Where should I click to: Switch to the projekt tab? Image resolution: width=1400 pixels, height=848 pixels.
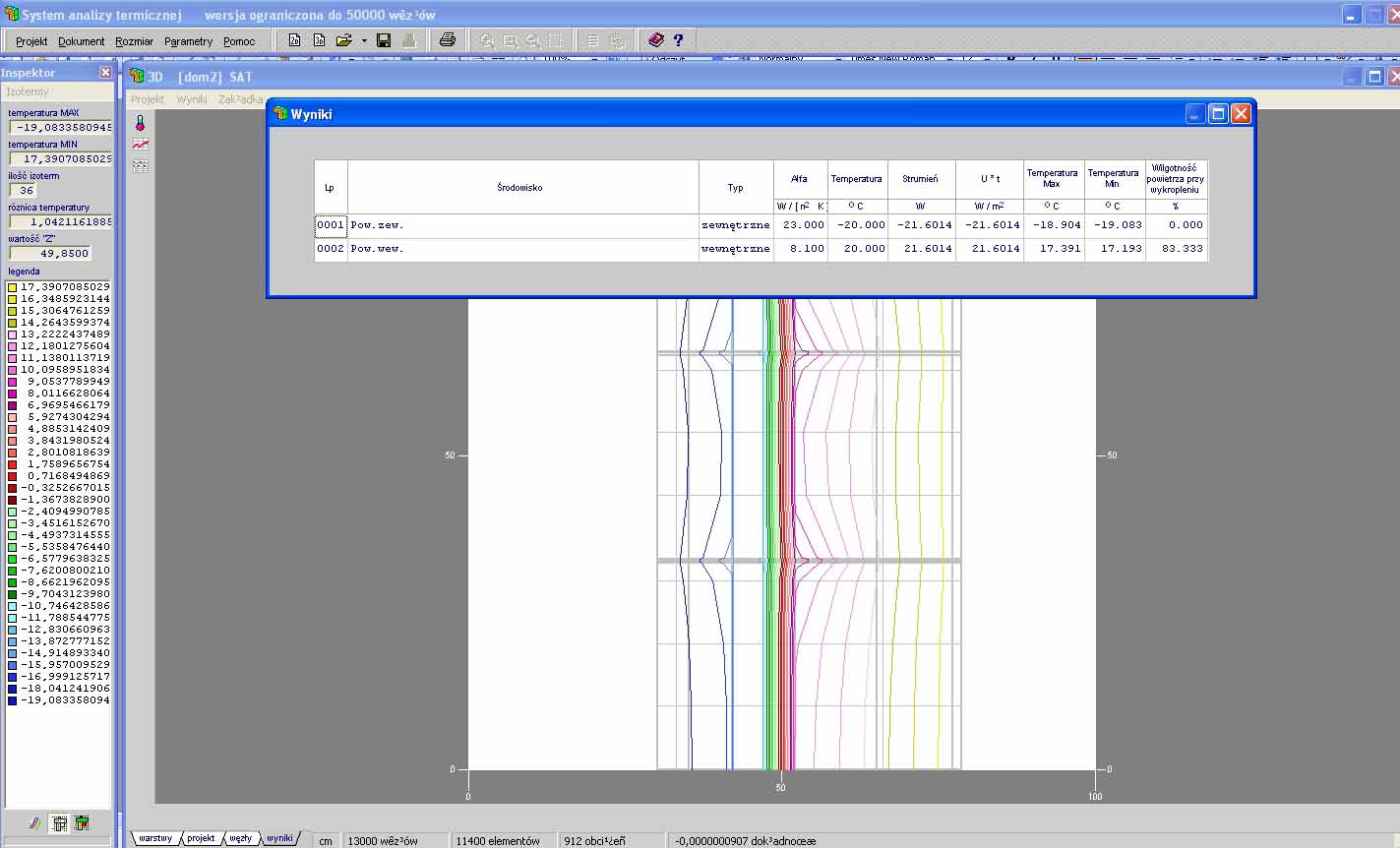201,838
